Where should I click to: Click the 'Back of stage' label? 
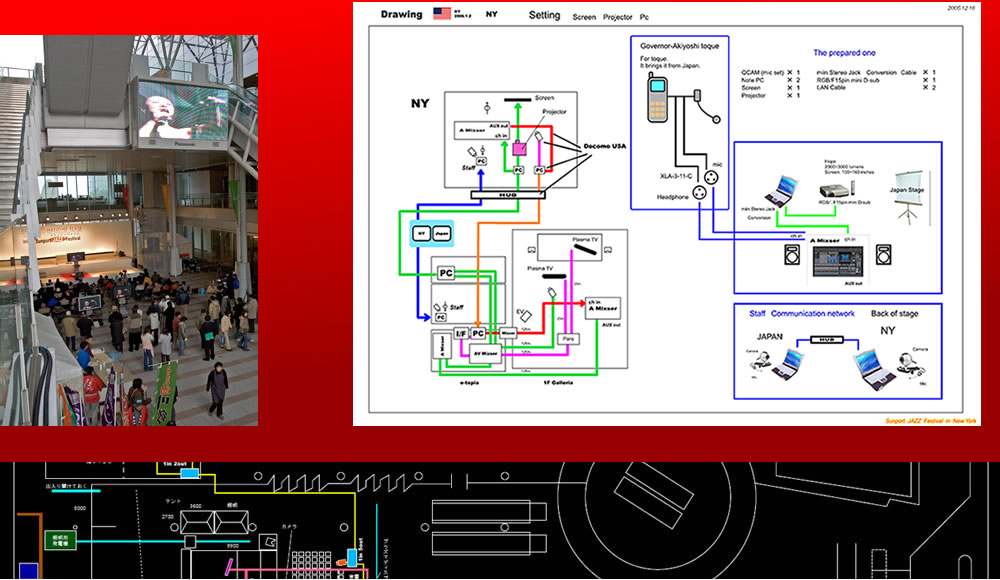click(895, 313)
